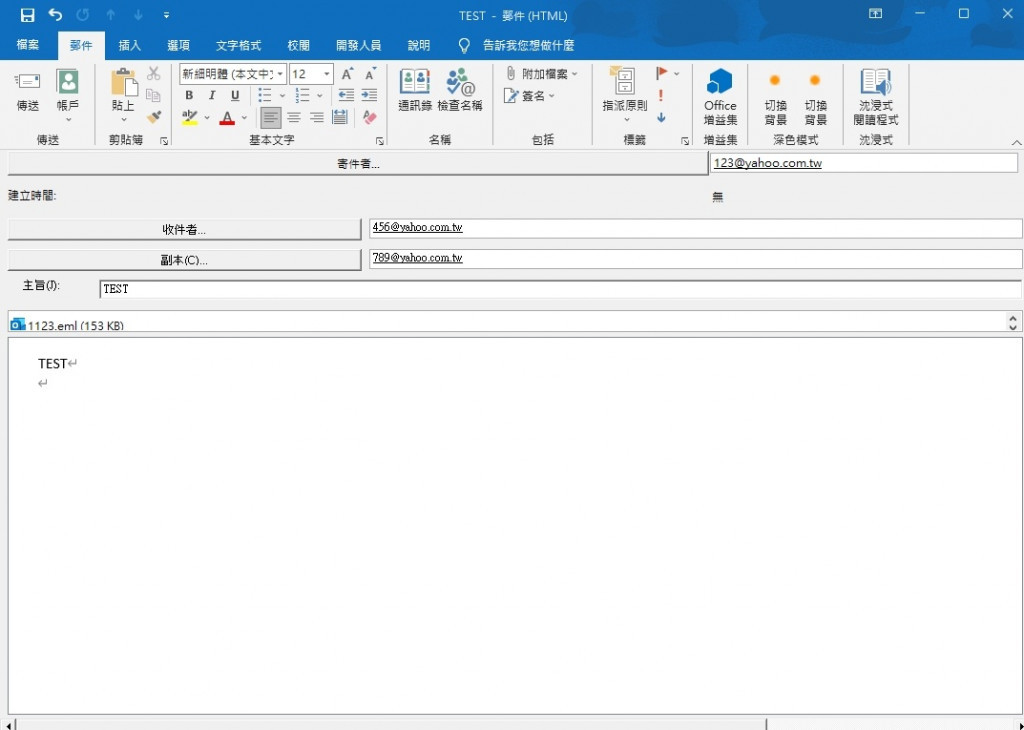Switch to the Insert (插入) tab

[x=129, y=46]
